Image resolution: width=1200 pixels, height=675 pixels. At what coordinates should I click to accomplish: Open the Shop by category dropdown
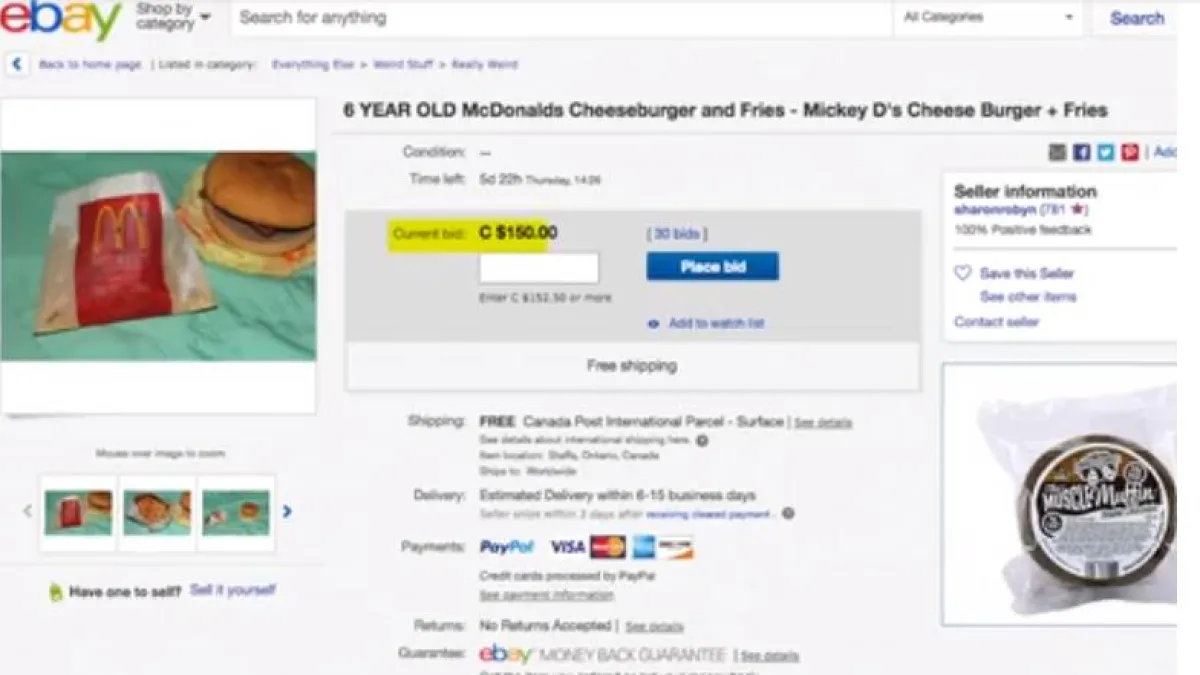click(x=172, y=17)
